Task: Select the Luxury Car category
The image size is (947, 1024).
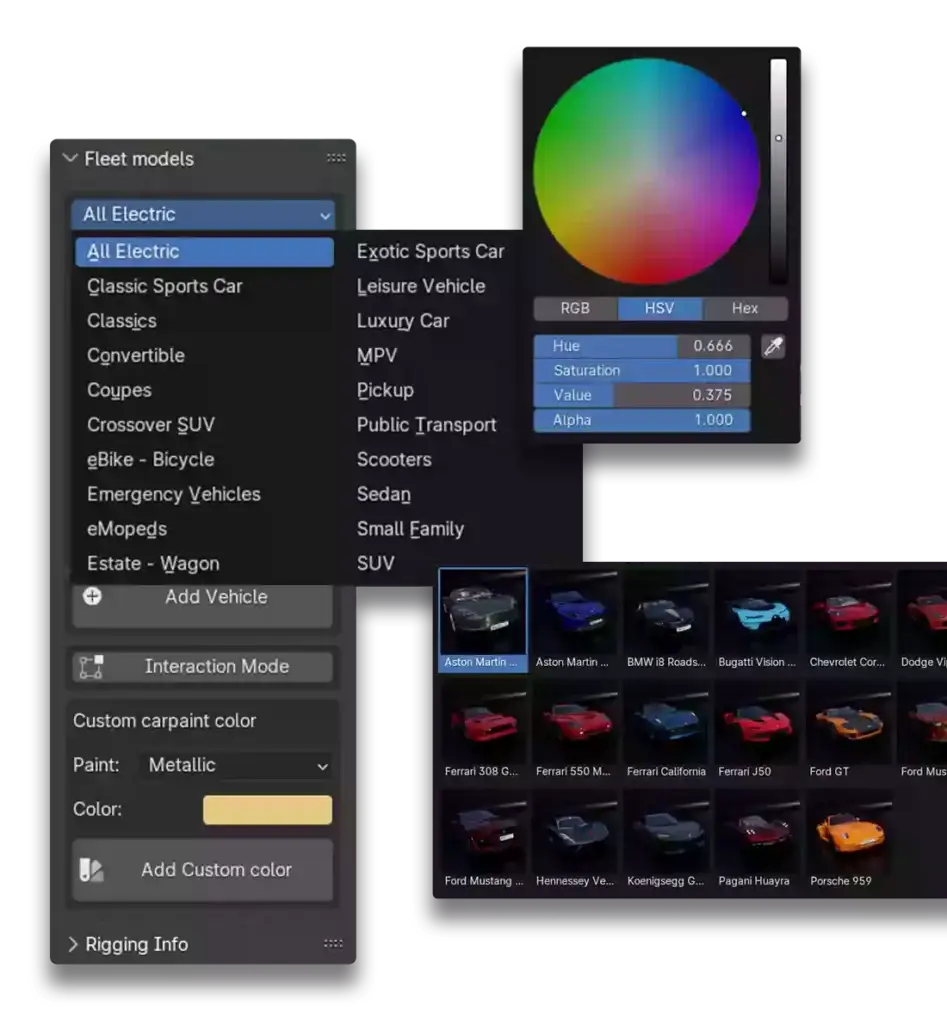Action: coord(403,321)
